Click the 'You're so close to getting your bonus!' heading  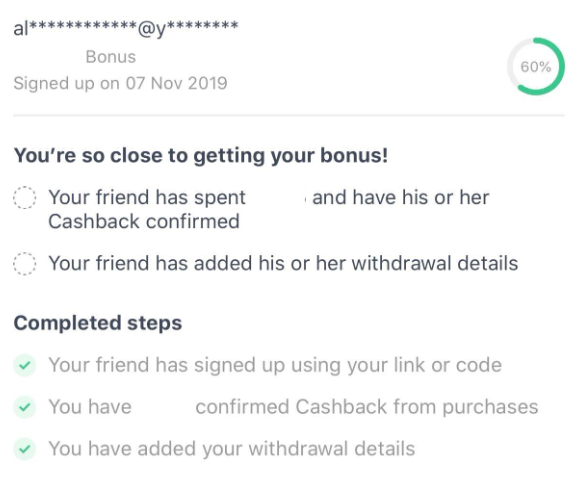[201, 155]
